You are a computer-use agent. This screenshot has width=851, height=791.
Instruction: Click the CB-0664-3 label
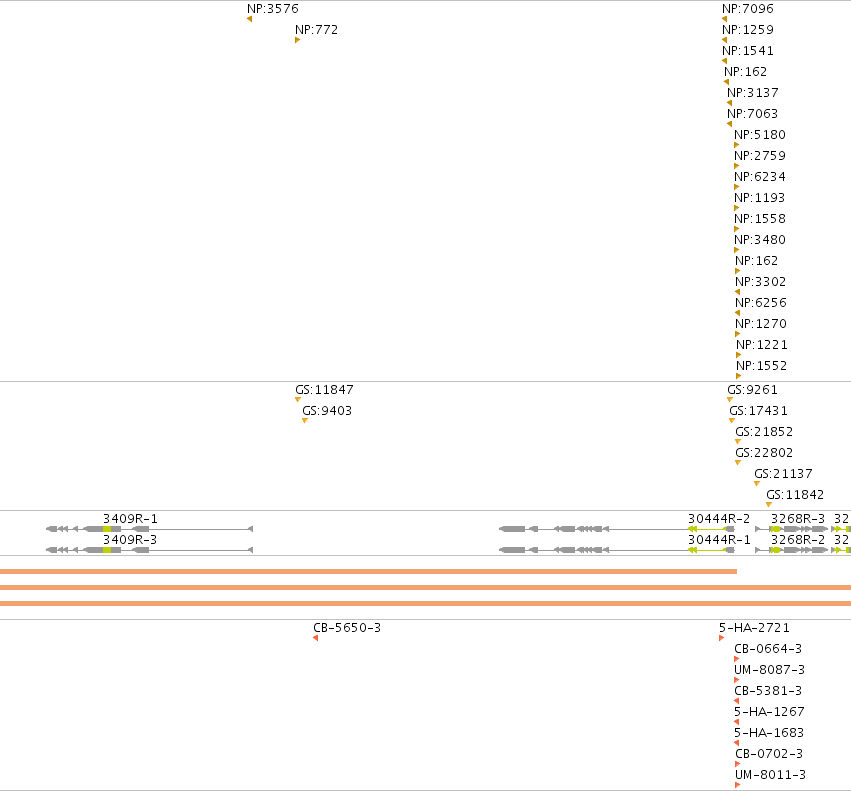(x=768, y=649)
